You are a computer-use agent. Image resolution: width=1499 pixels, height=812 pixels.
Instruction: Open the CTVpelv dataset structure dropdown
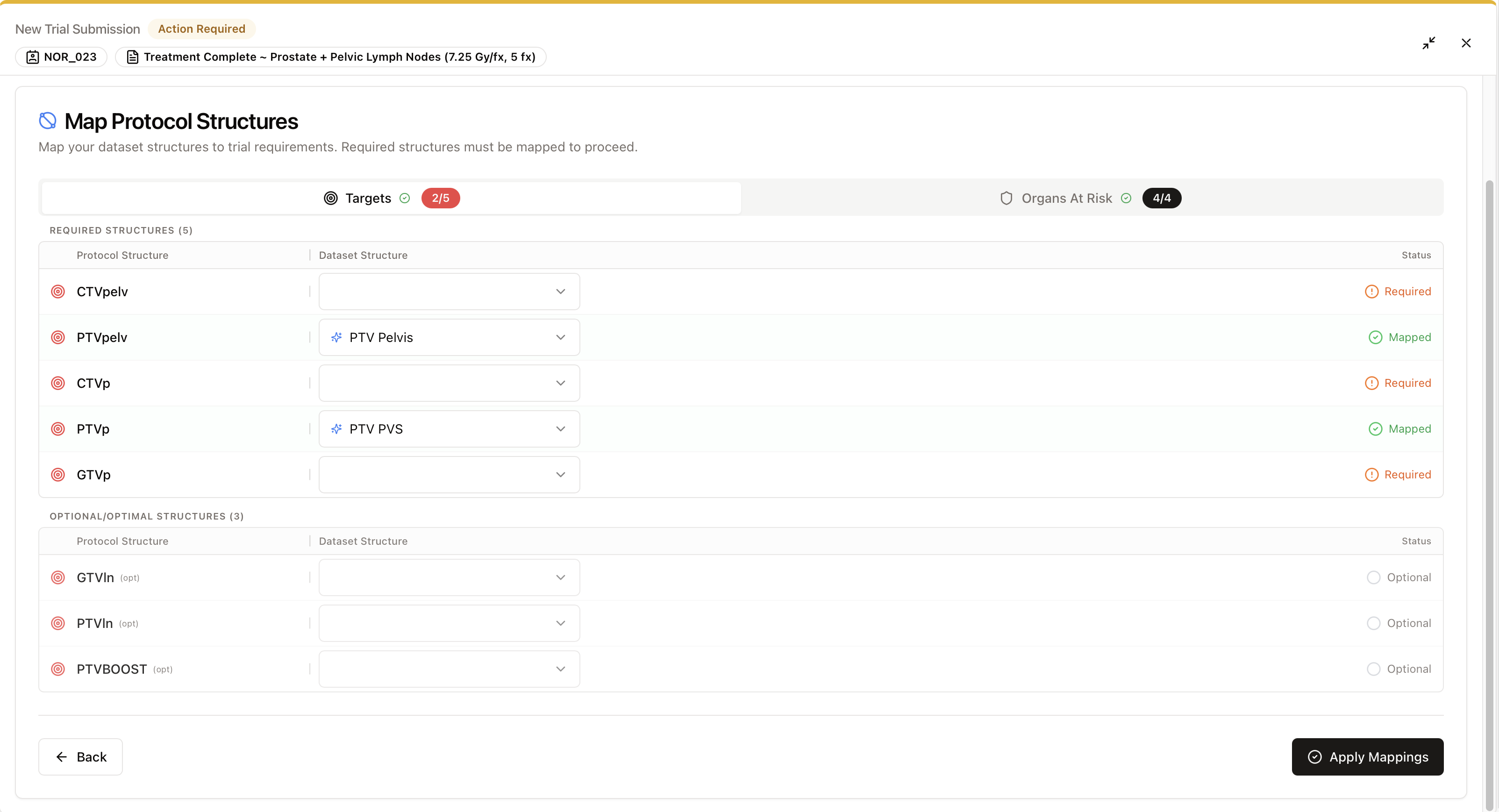click(x=449, y=292)
